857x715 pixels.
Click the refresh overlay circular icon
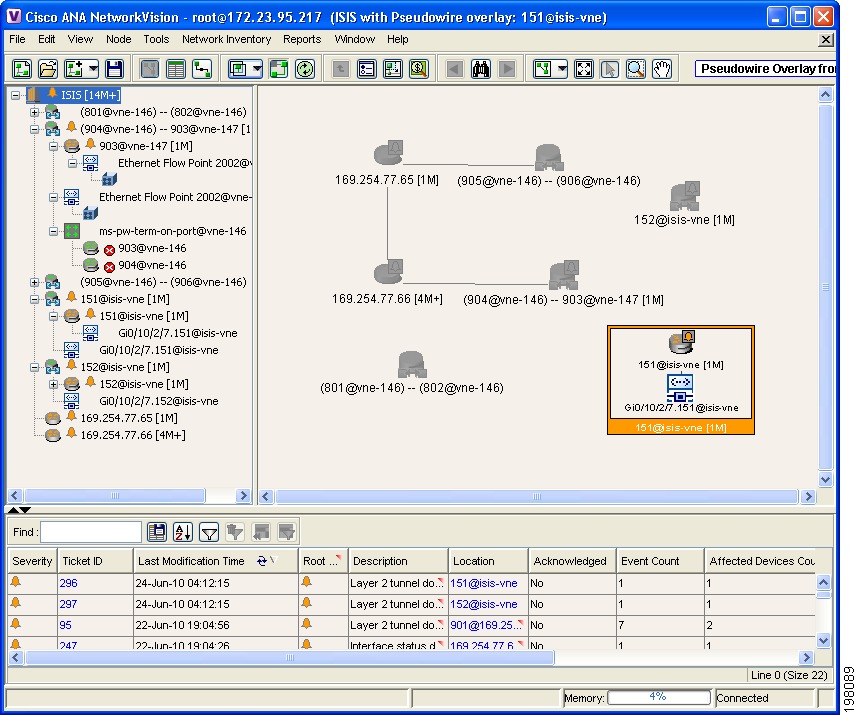coord(305,69)
